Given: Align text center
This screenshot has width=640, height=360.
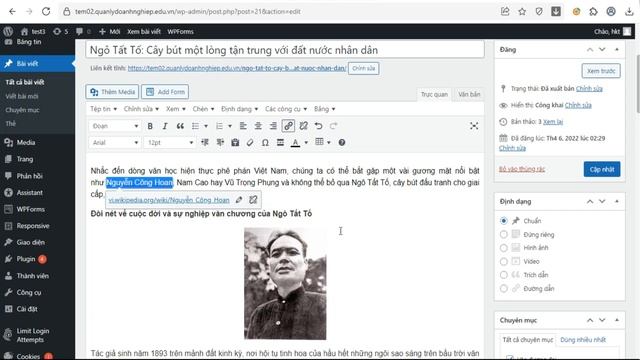Looking at the screenshot, I should [x=258, y=126].
